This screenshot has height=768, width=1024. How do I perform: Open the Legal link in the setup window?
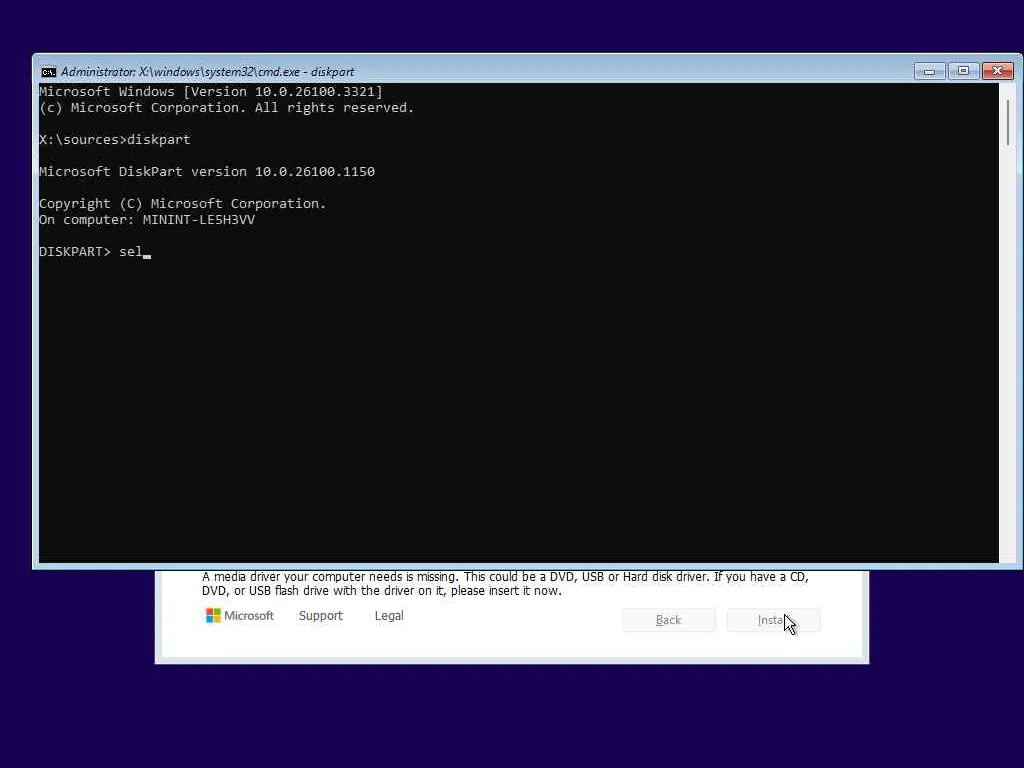[x=389, y=616]
